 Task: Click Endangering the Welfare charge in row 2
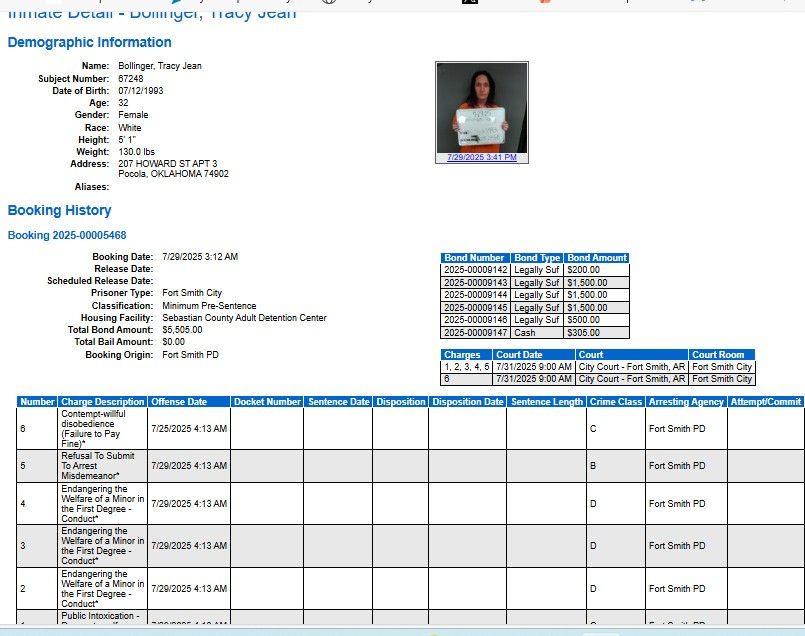click(103, 589)
